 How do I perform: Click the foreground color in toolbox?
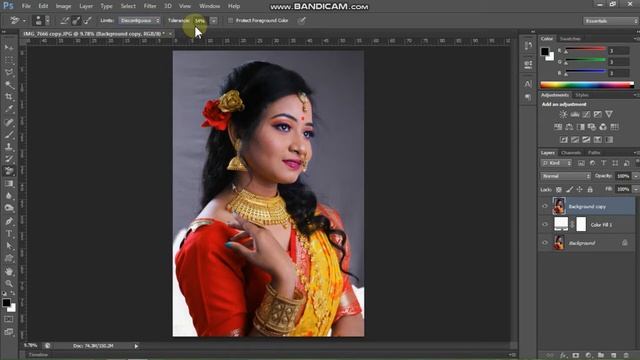6,303
